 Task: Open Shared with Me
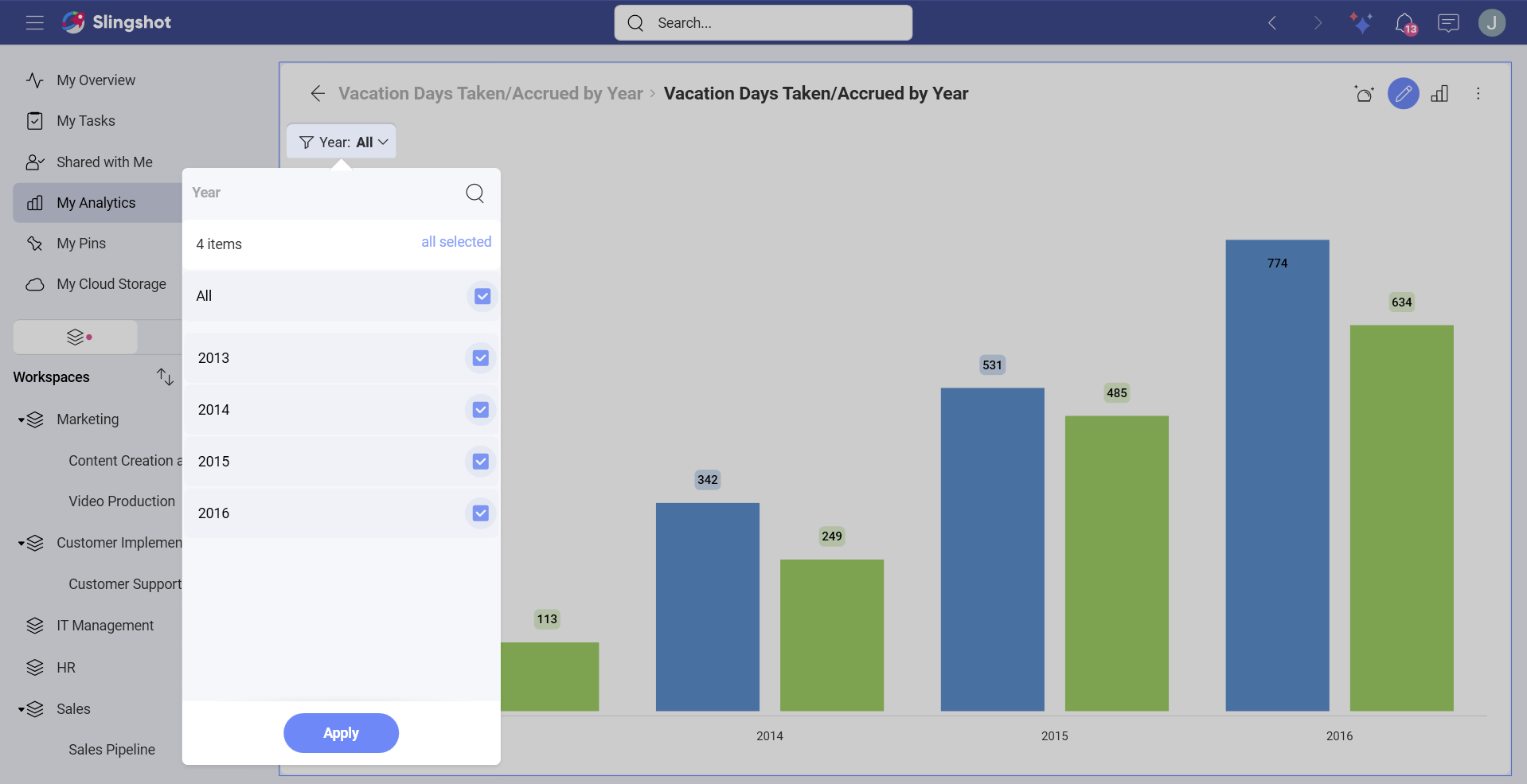[104, 162]
